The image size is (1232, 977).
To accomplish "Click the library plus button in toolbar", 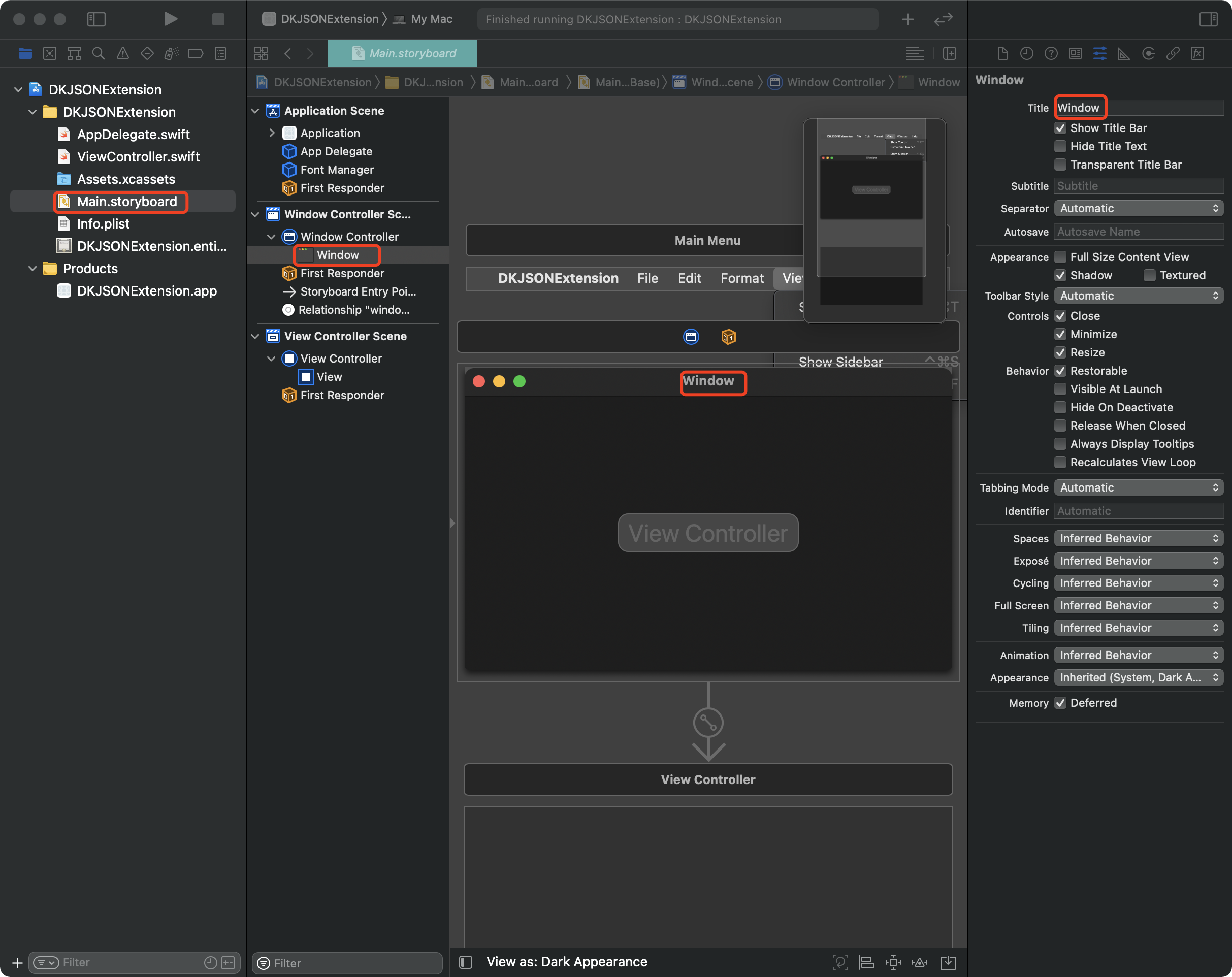I will [907, 19].
